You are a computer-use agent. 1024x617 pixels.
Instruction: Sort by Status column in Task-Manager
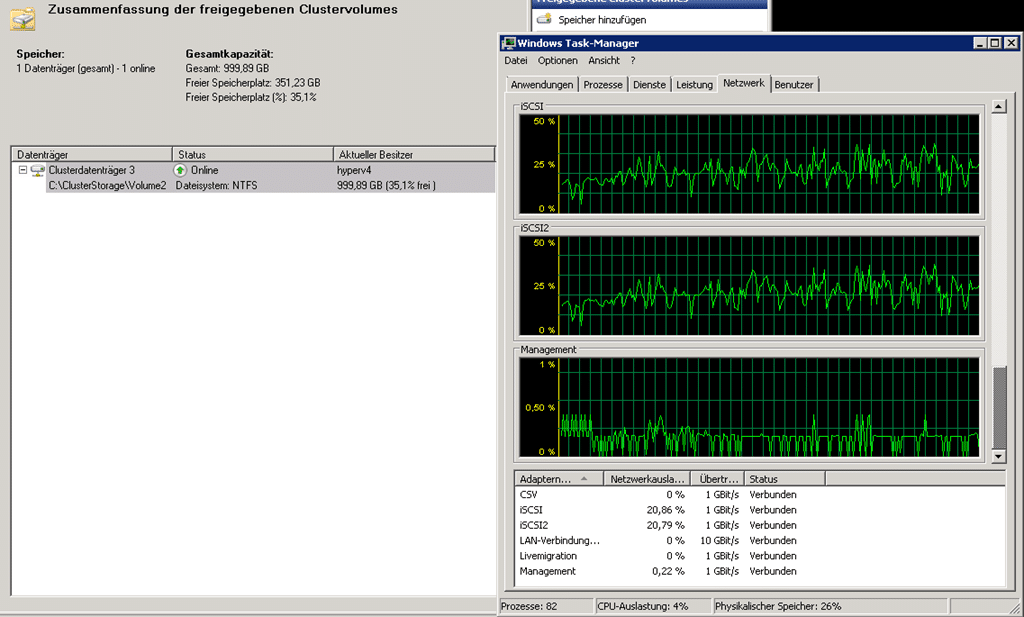coord(785,479)
